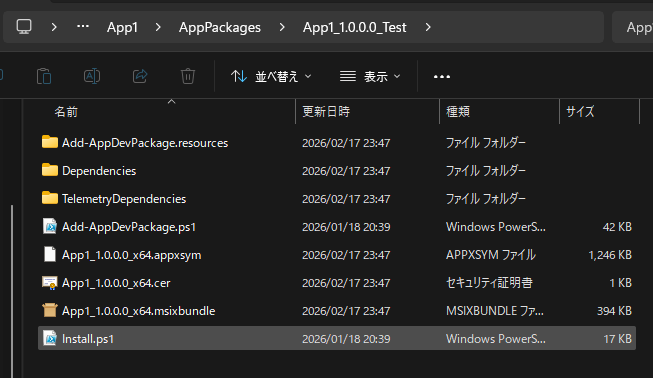Open the 表示 view dropdown
Image resolution: width=653 pixels, height=378 pixels.
[370, 77]
